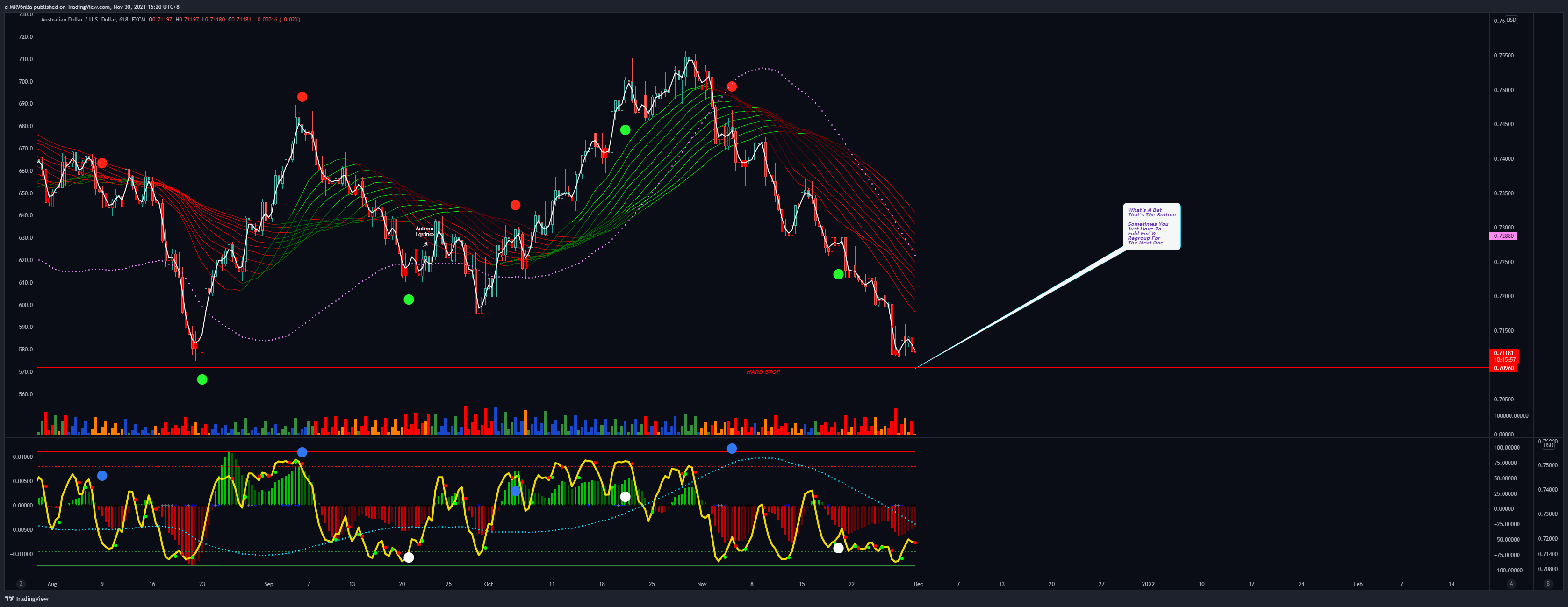Click the white dot at the September 20 oscillator low

(409, 557)
